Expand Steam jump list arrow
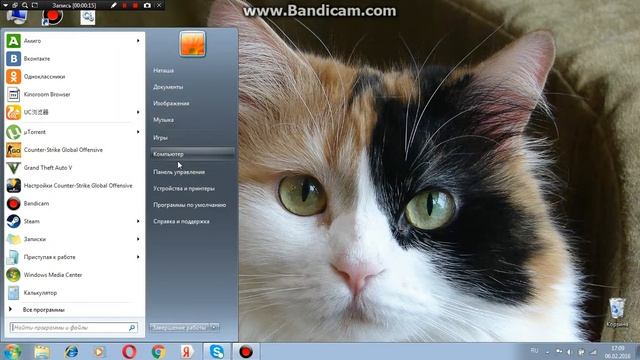 click(138, 221)
